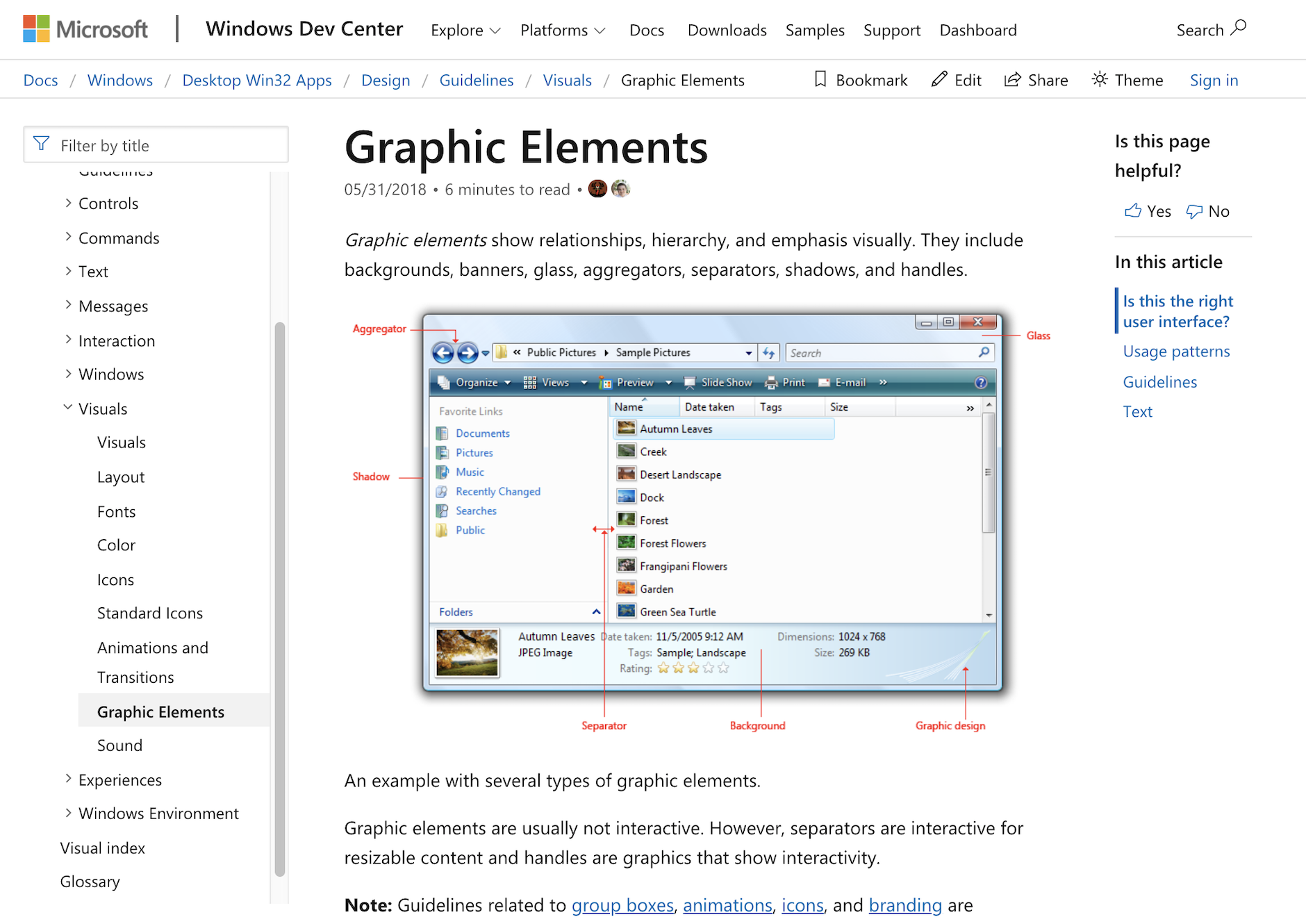This screenshot has width=1306, height=924.
Task: Go to Desktop Win32 Apps breadcrumb
Action: [257, 81]
